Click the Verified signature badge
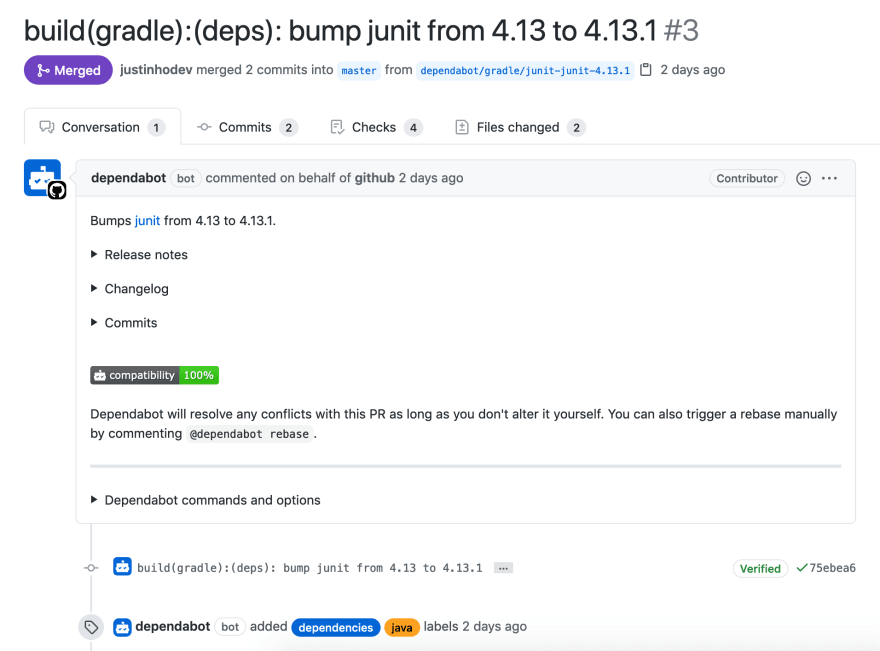Screen dimensions: 880x651 760,569
